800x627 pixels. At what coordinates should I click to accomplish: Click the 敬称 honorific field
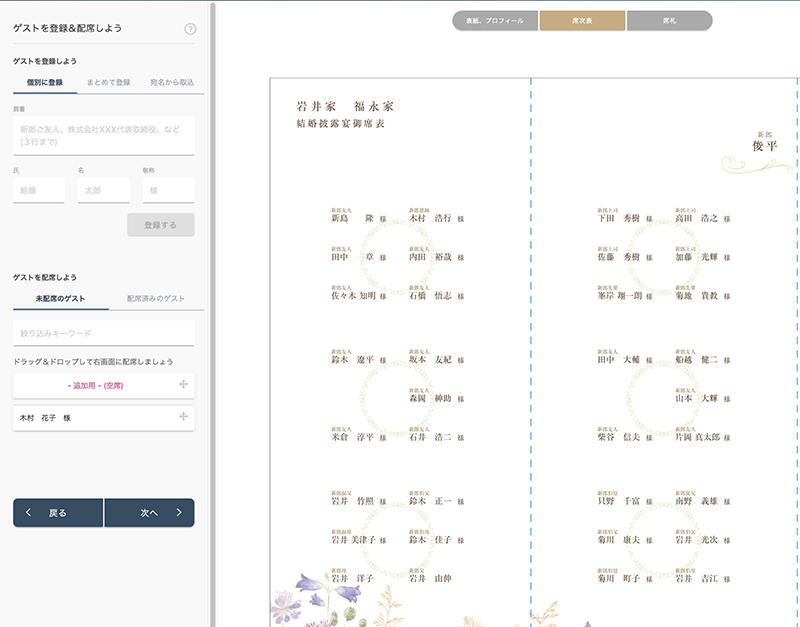pos(168,190)
